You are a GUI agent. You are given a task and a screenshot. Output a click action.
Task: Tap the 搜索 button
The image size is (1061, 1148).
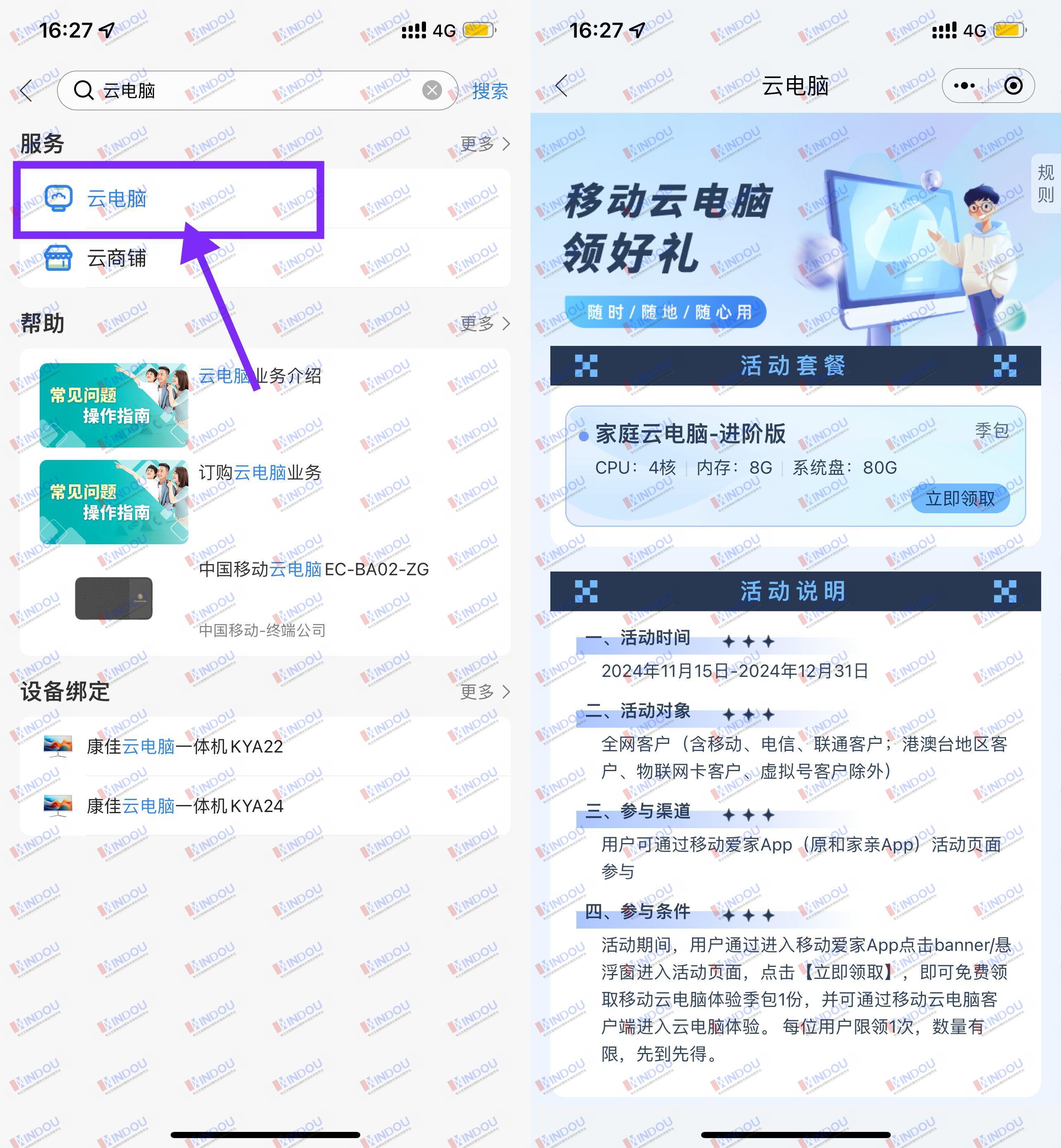pyautogui.click(x=490, y=91)
